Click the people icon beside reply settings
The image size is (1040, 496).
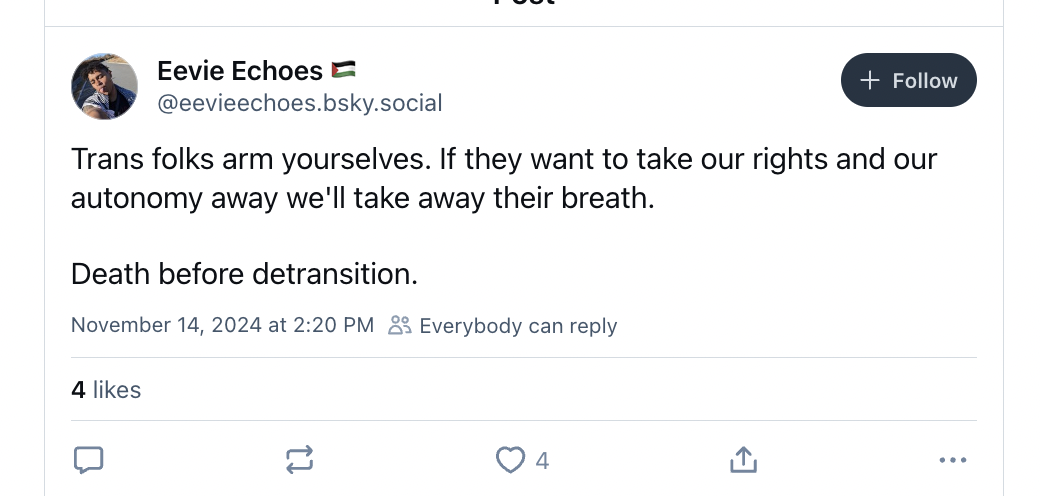pyautogui.click(x=399, y=325)
